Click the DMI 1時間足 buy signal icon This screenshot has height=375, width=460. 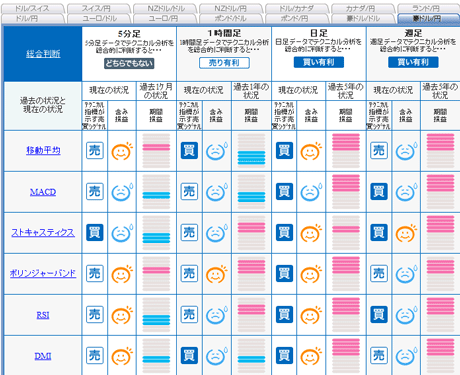(x=189, y=355)
